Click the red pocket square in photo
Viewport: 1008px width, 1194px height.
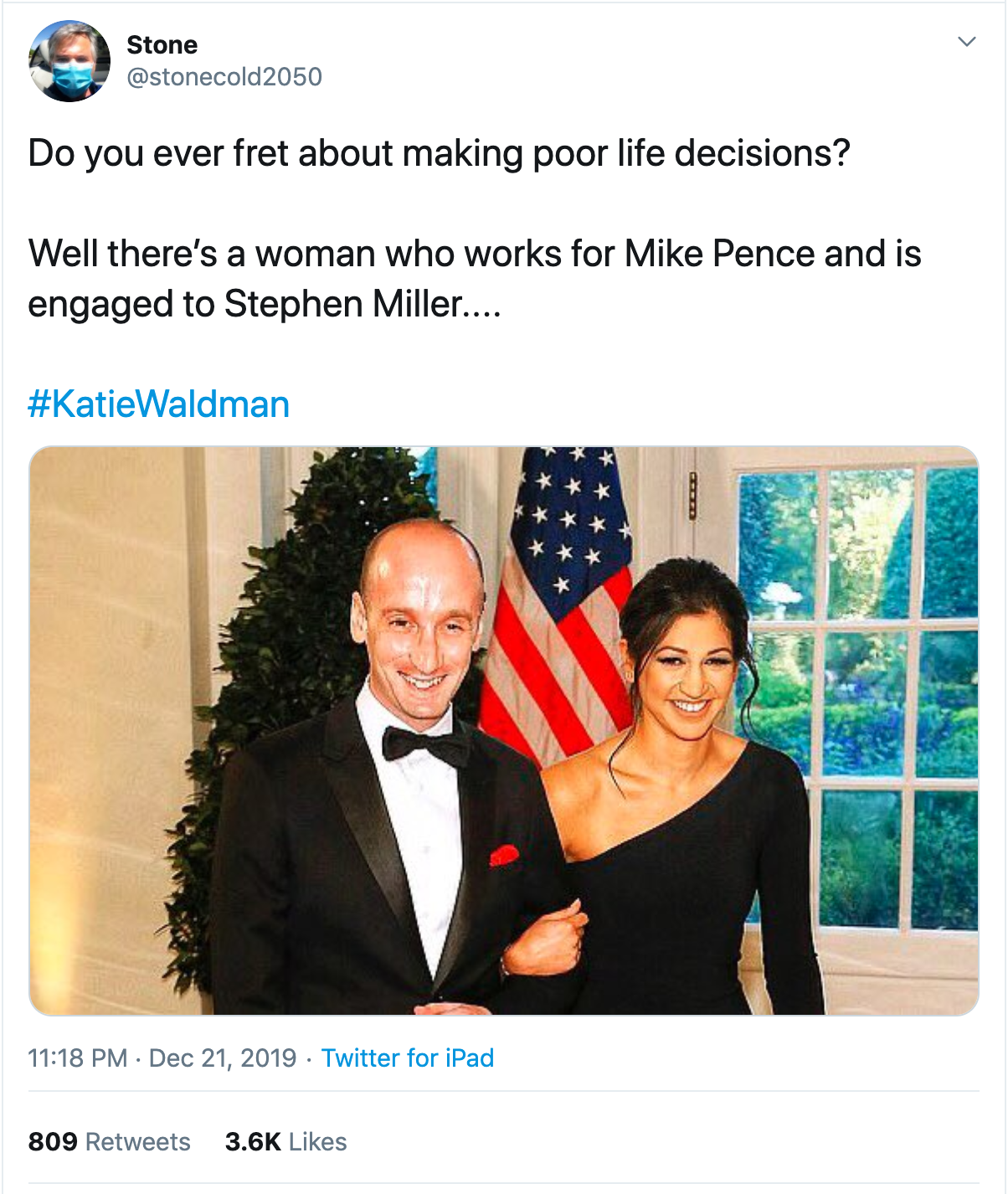coord(504,855)
